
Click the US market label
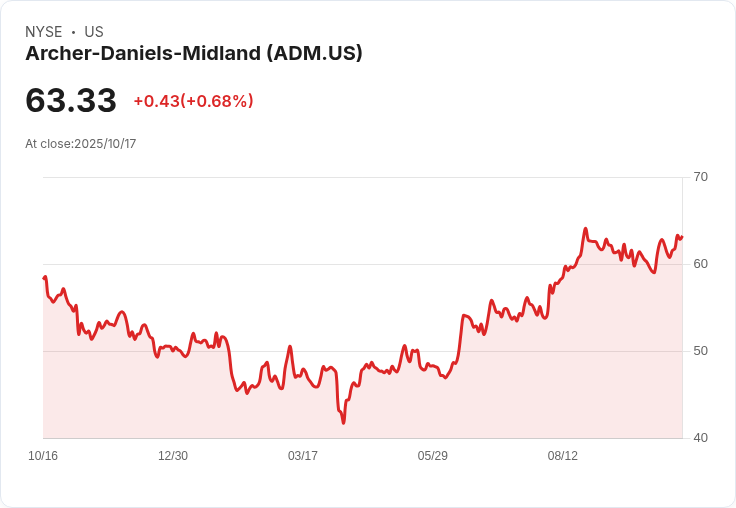[94, 32]
